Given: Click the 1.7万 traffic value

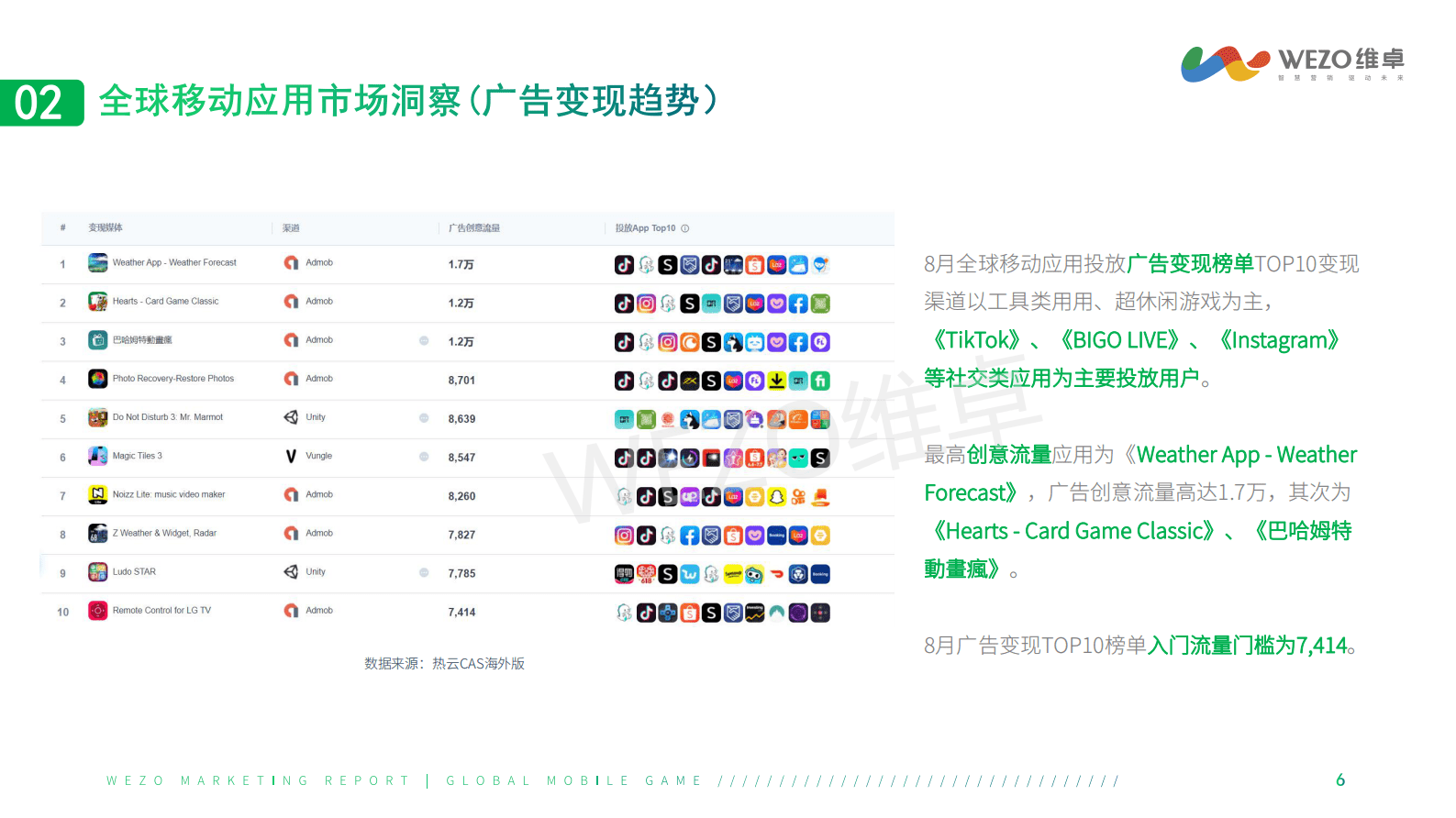Looking at the screenshot, I should click(461, 264).
